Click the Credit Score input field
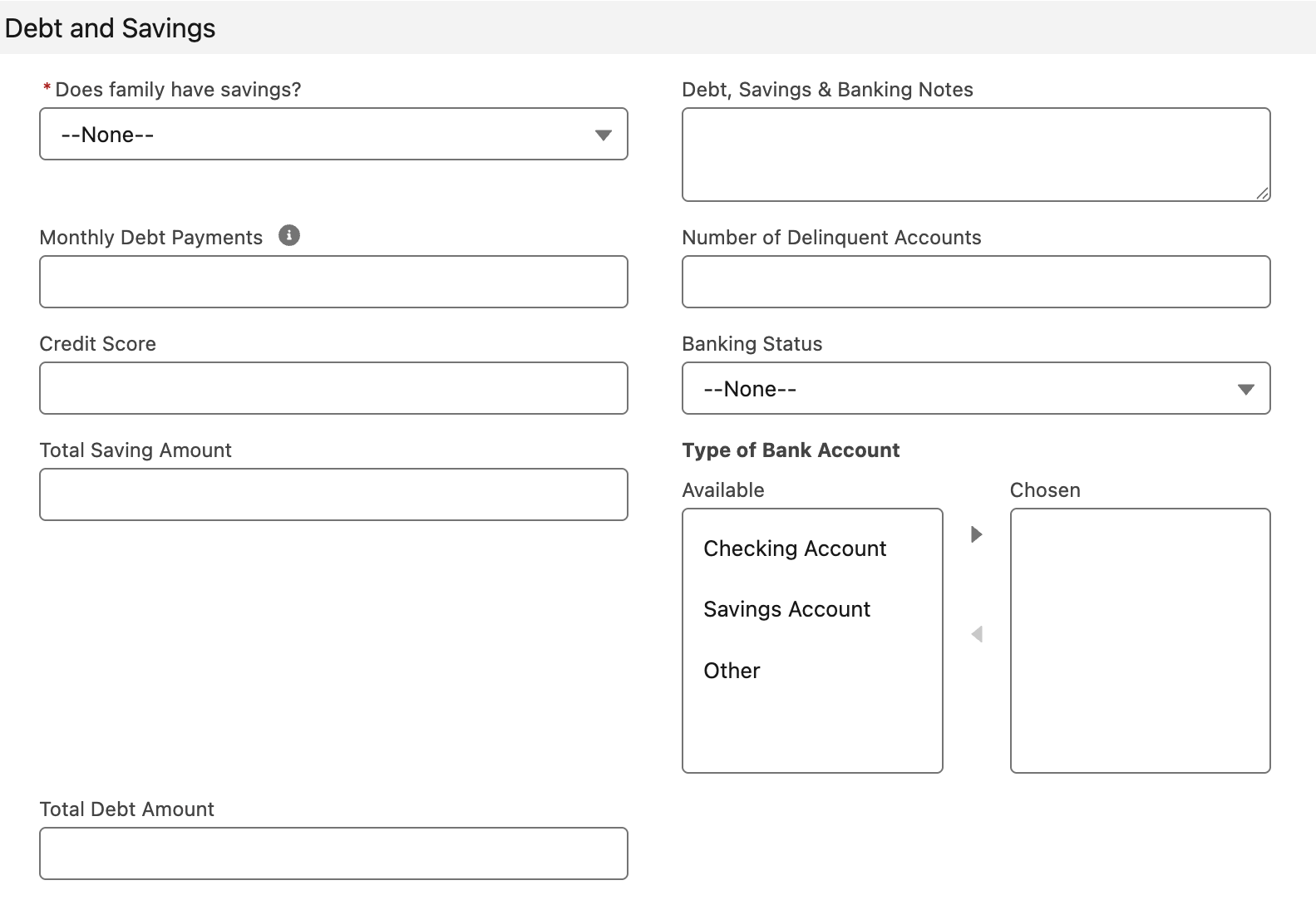Screen dimensions: 1316x905 pyautogui.click(x=333, y=388)
